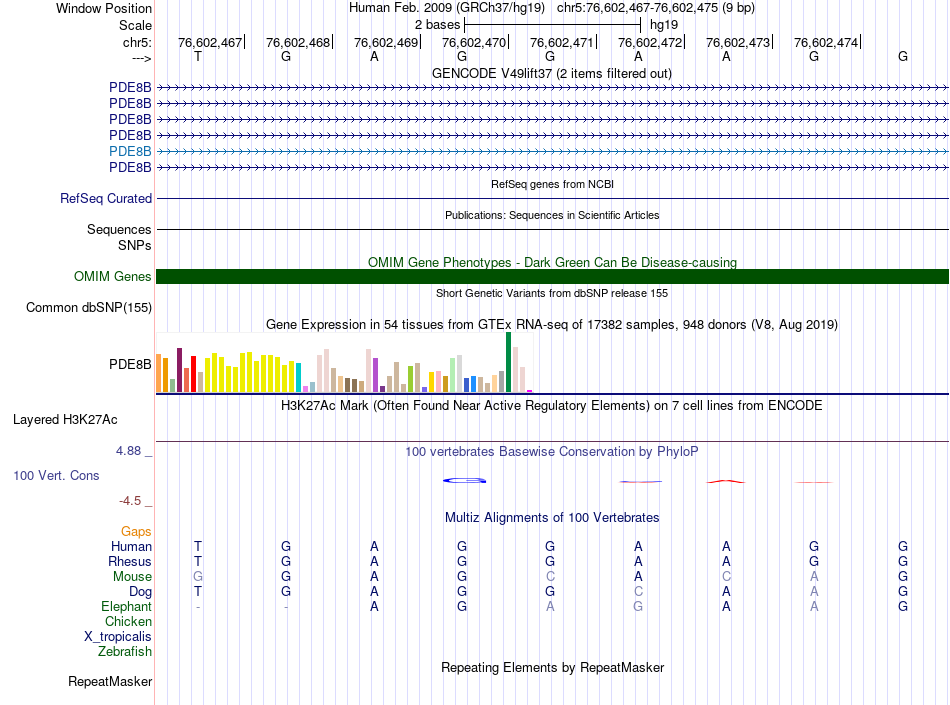This screenshot has width=950, height=705.
Task: Select the Common dbSNP(155) track label
Action: click(89, 308)
